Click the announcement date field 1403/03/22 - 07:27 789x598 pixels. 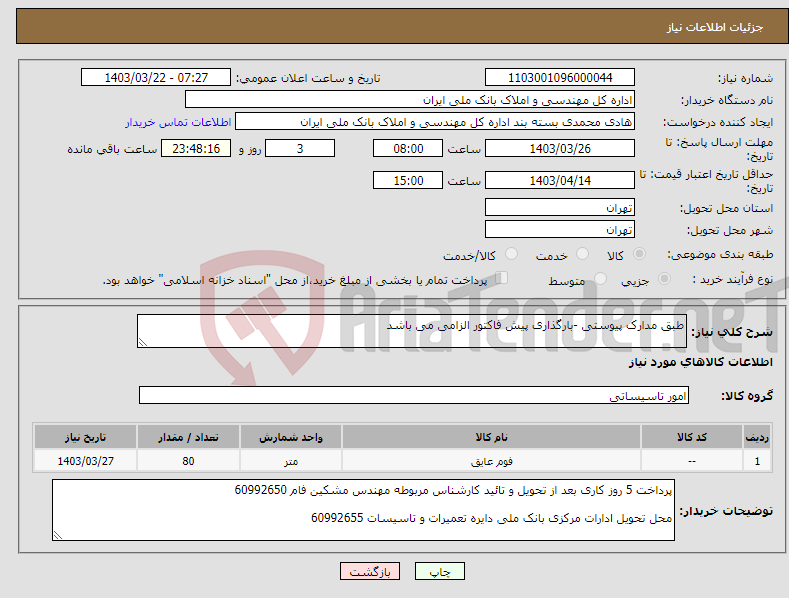click(x=156, y=78)
